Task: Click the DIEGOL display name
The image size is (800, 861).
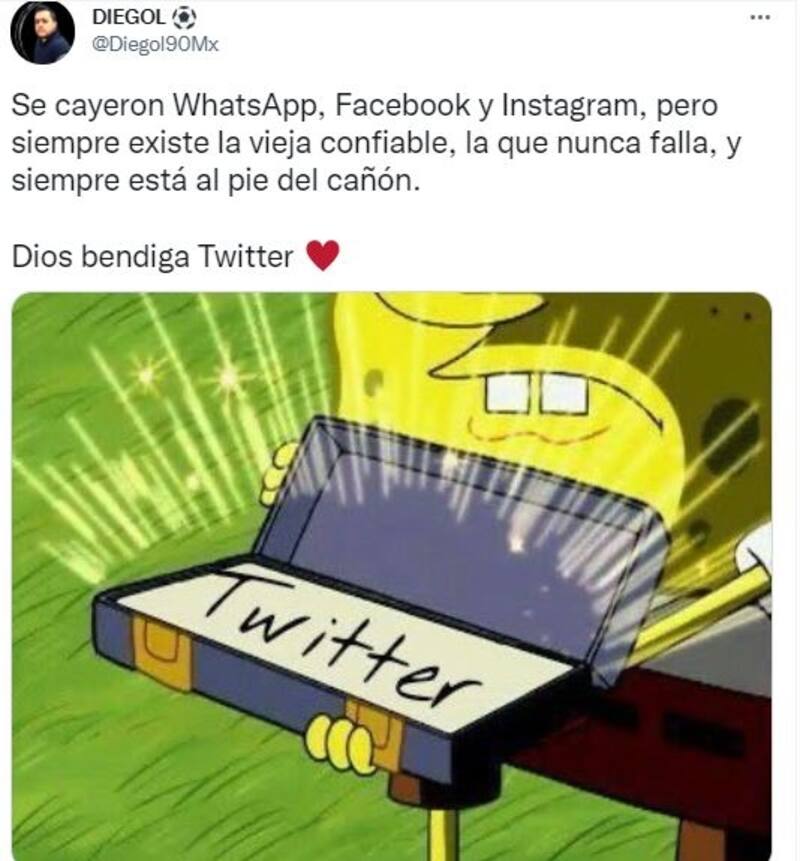Action: pyautogui.click(x=128, y=18)
